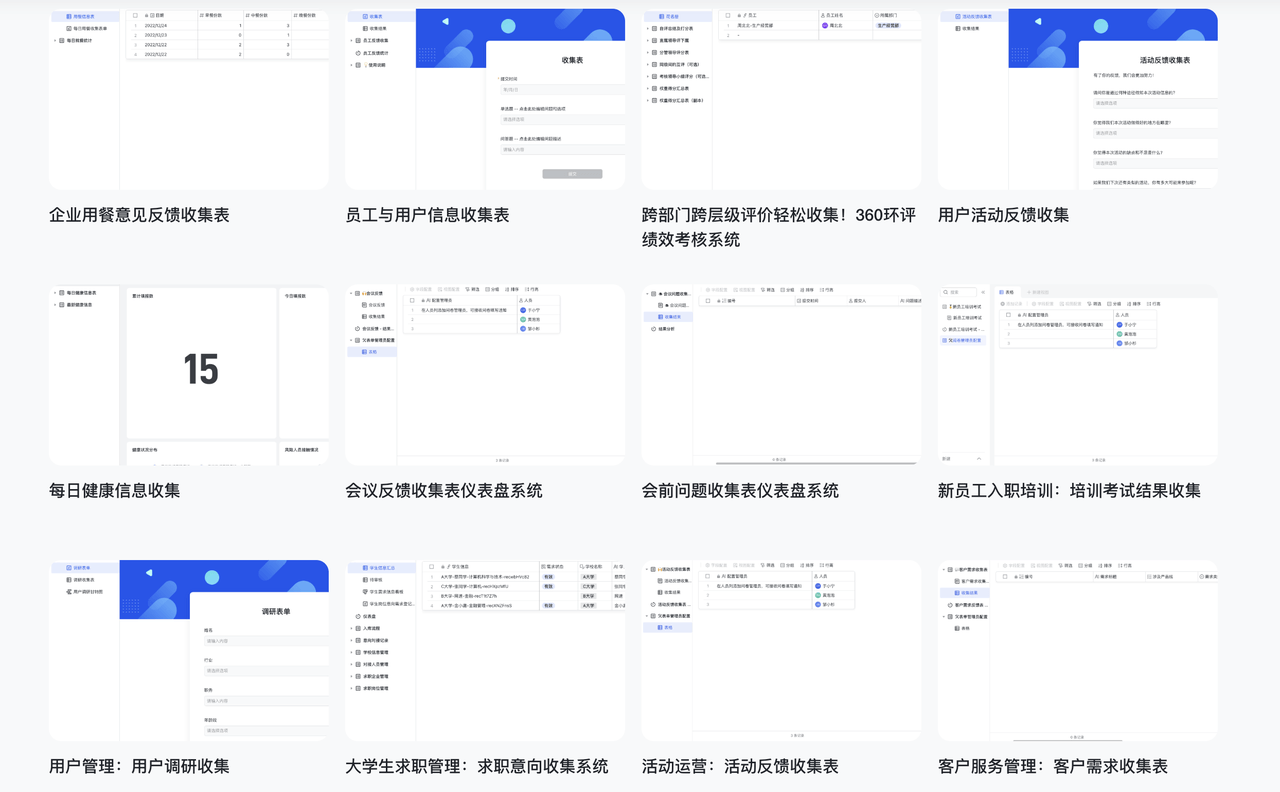The width and height of the screenshot is (1280, 792).
Task: Click 新员工入职培训:培训考试结果收集 title
Action: pyautogui.click(x=1069, y=491)
